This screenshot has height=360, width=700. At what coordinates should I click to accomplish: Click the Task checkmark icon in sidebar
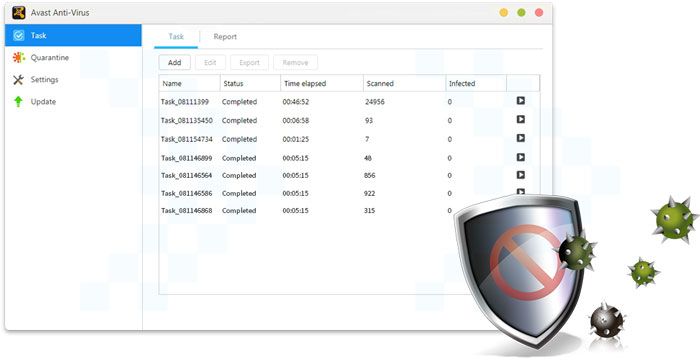(x=19, y=35)
